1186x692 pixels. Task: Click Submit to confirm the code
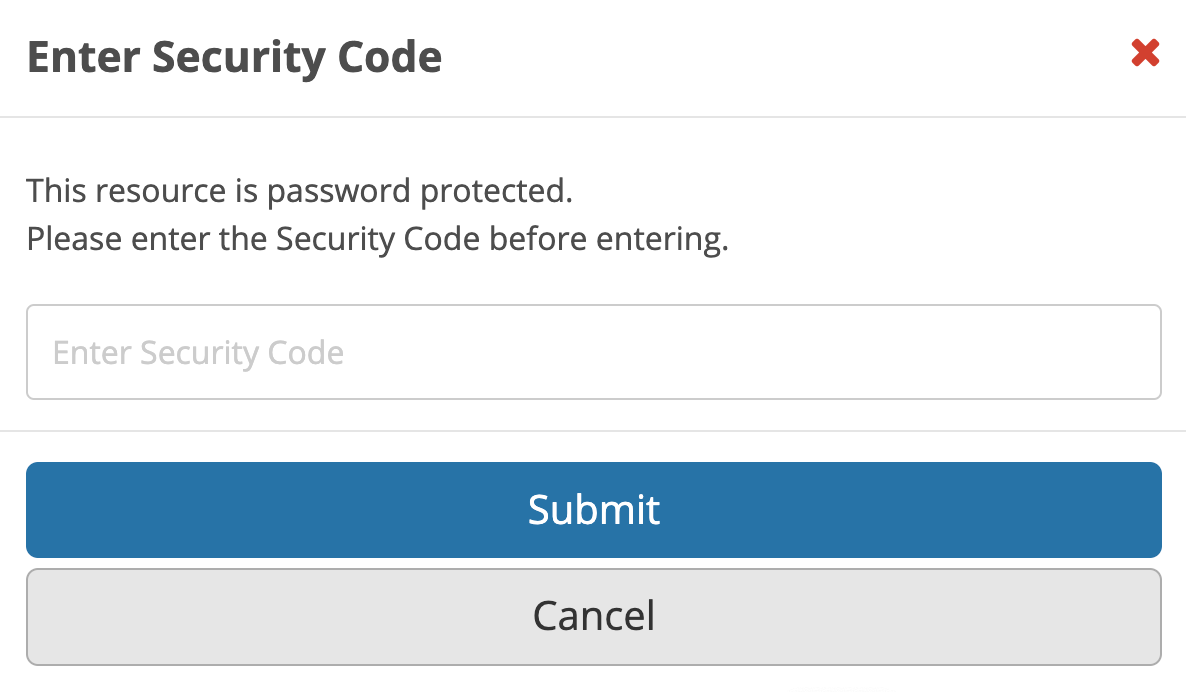click(x=593, y=510)
